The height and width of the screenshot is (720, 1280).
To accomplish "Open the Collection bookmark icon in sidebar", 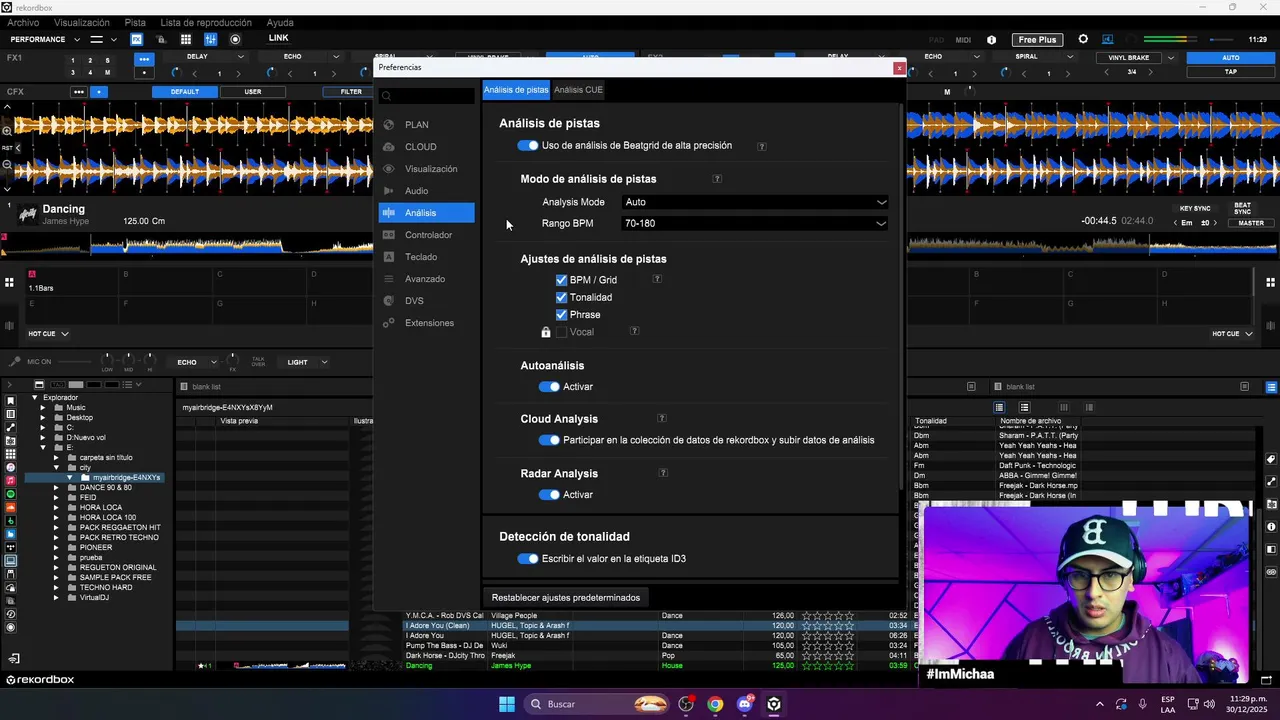I will pyautogui.click(x=11, y=401).
